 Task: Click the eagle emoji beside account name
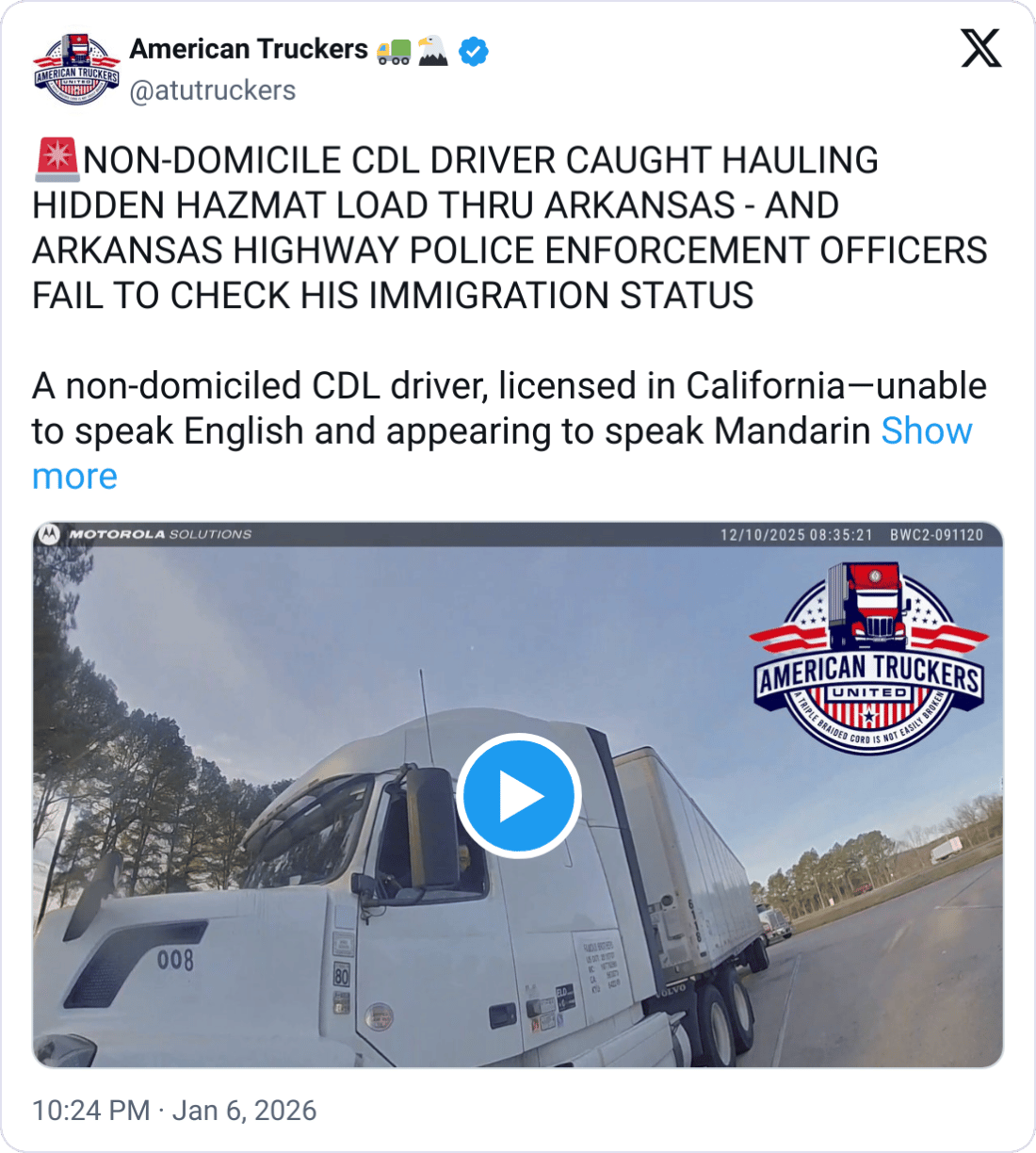tap(433, 50)
